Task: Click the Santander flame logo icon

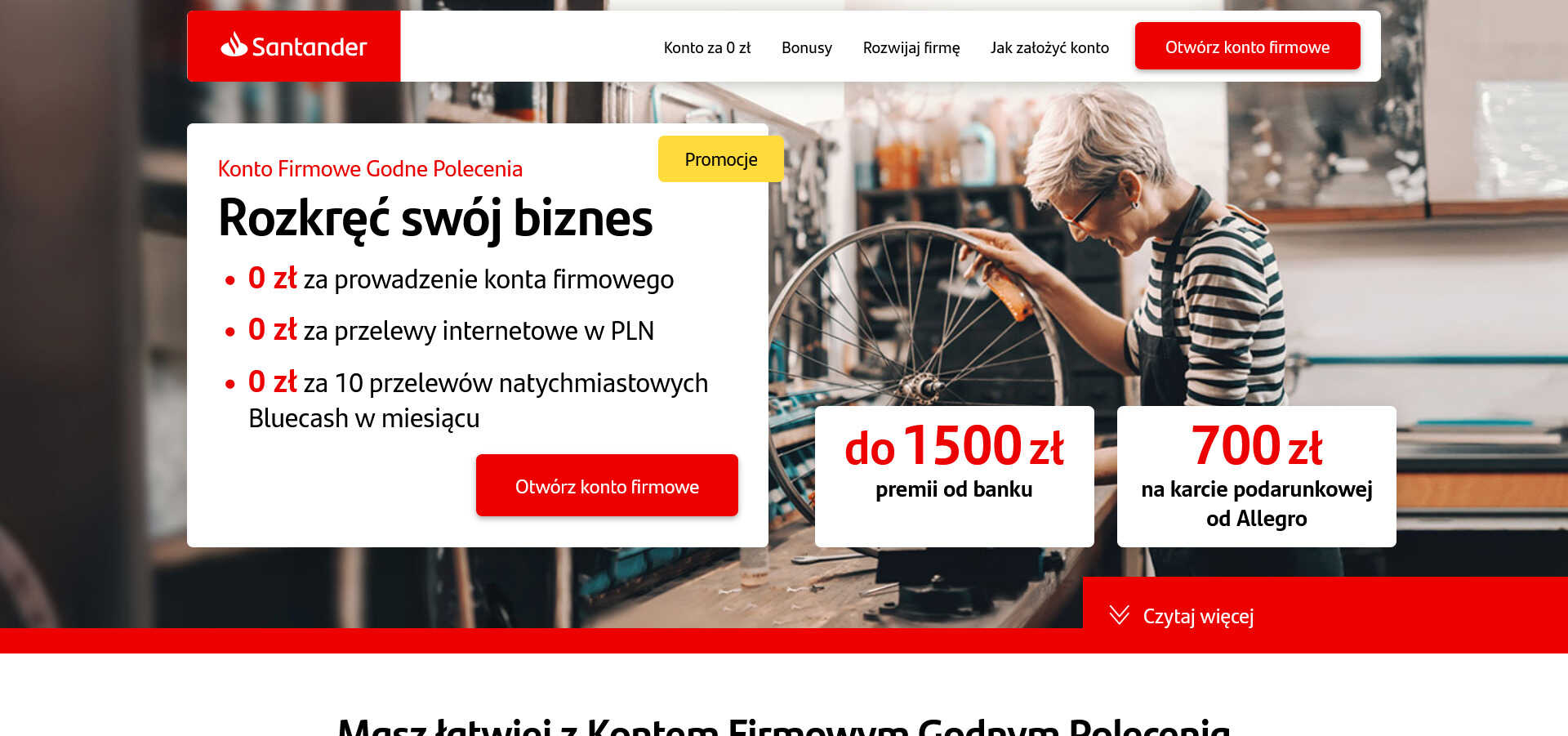Action: [x=234, y=44]
